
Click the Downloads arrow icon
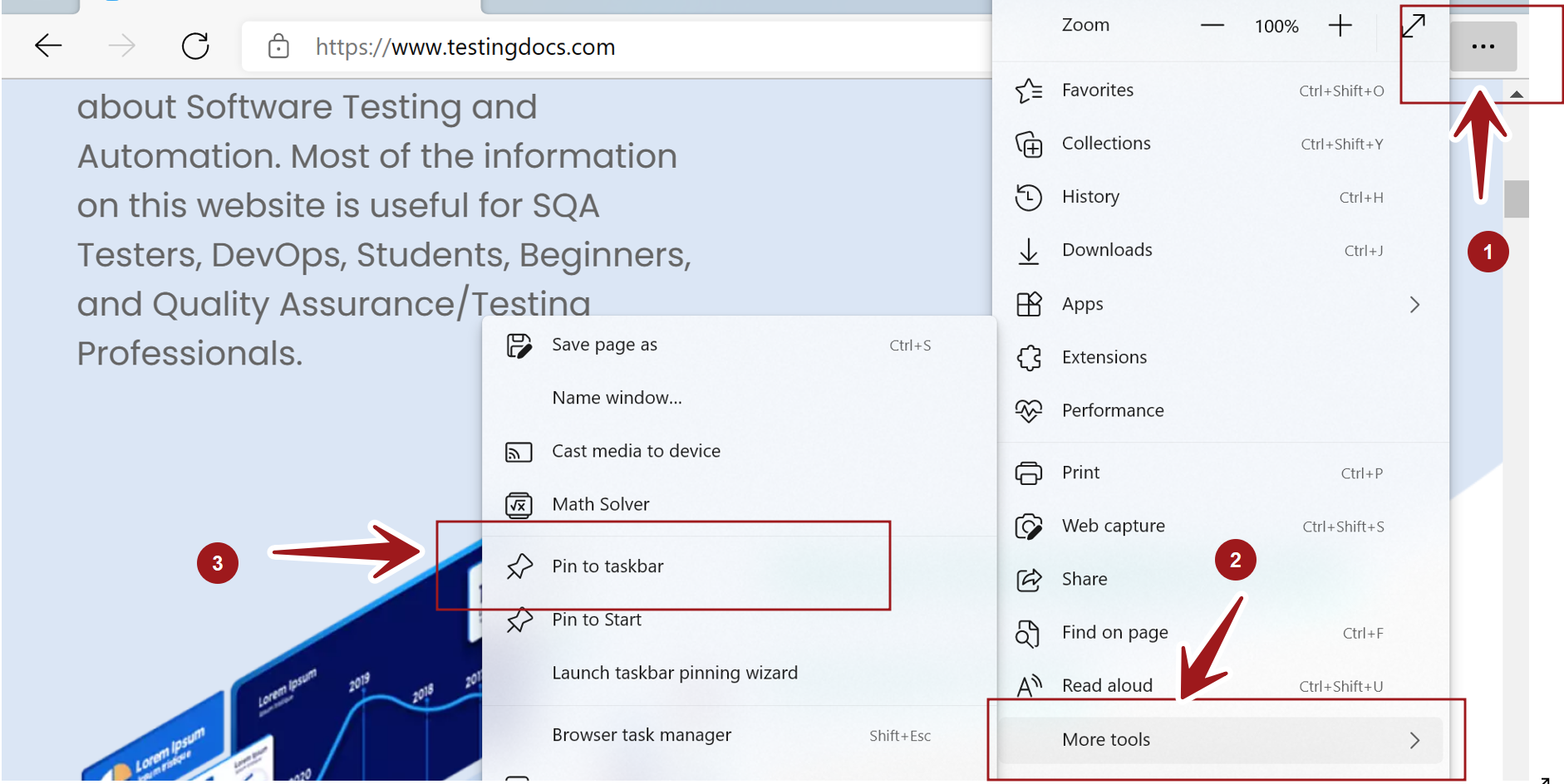click(1029, 251)
